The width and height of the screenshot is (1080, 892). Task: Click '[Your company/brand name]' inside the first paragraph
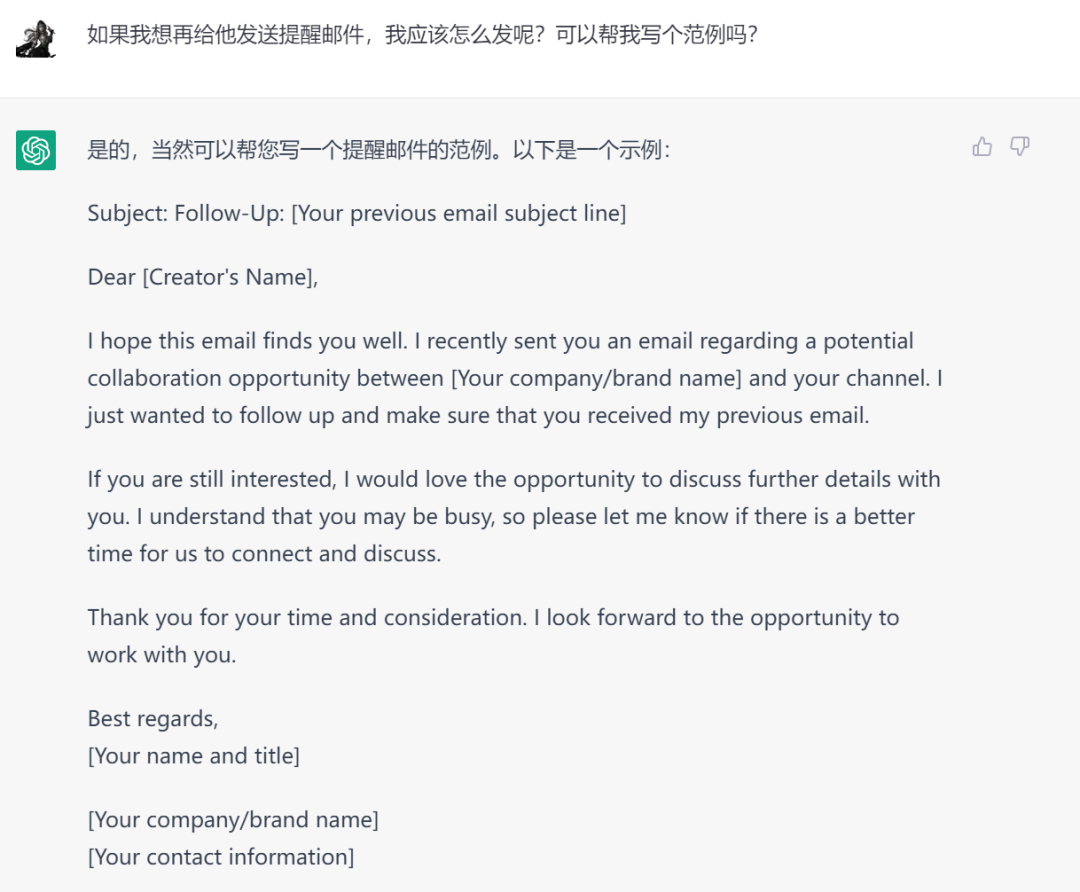[596, 378]
